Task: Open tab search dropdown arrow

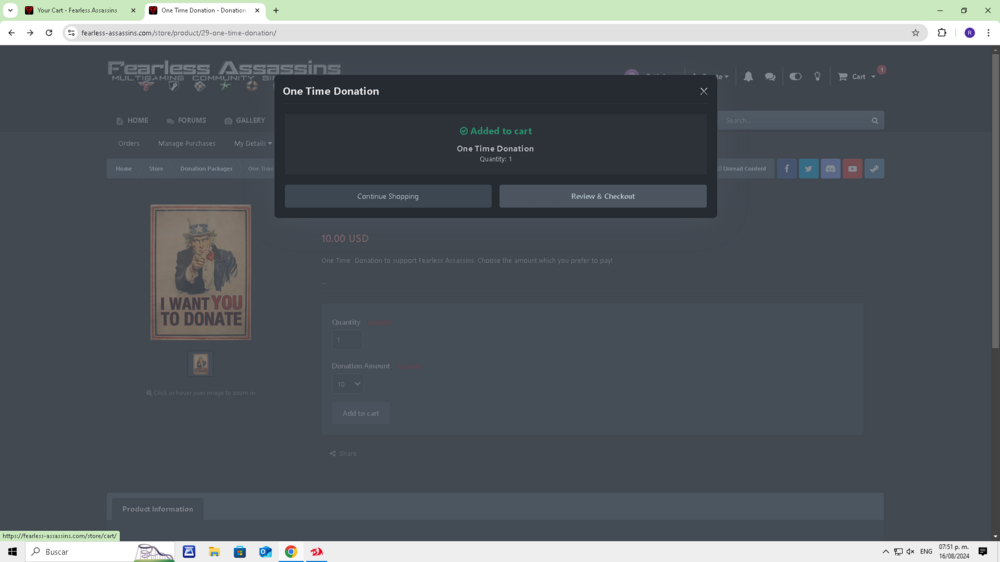Action: click(10, 10)
